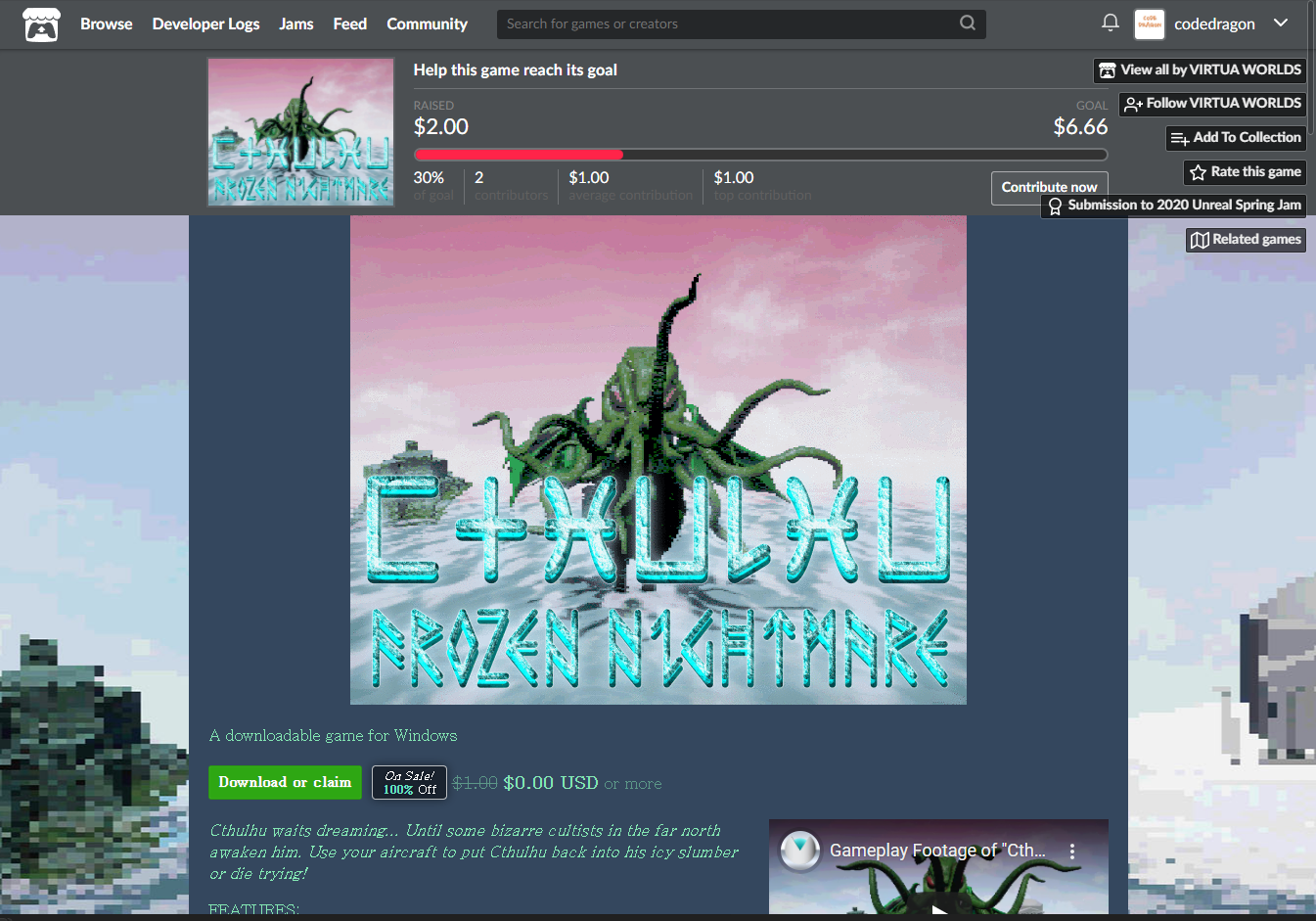
Task: Open Developer Logs page
Action: click(x=205, y=23)
